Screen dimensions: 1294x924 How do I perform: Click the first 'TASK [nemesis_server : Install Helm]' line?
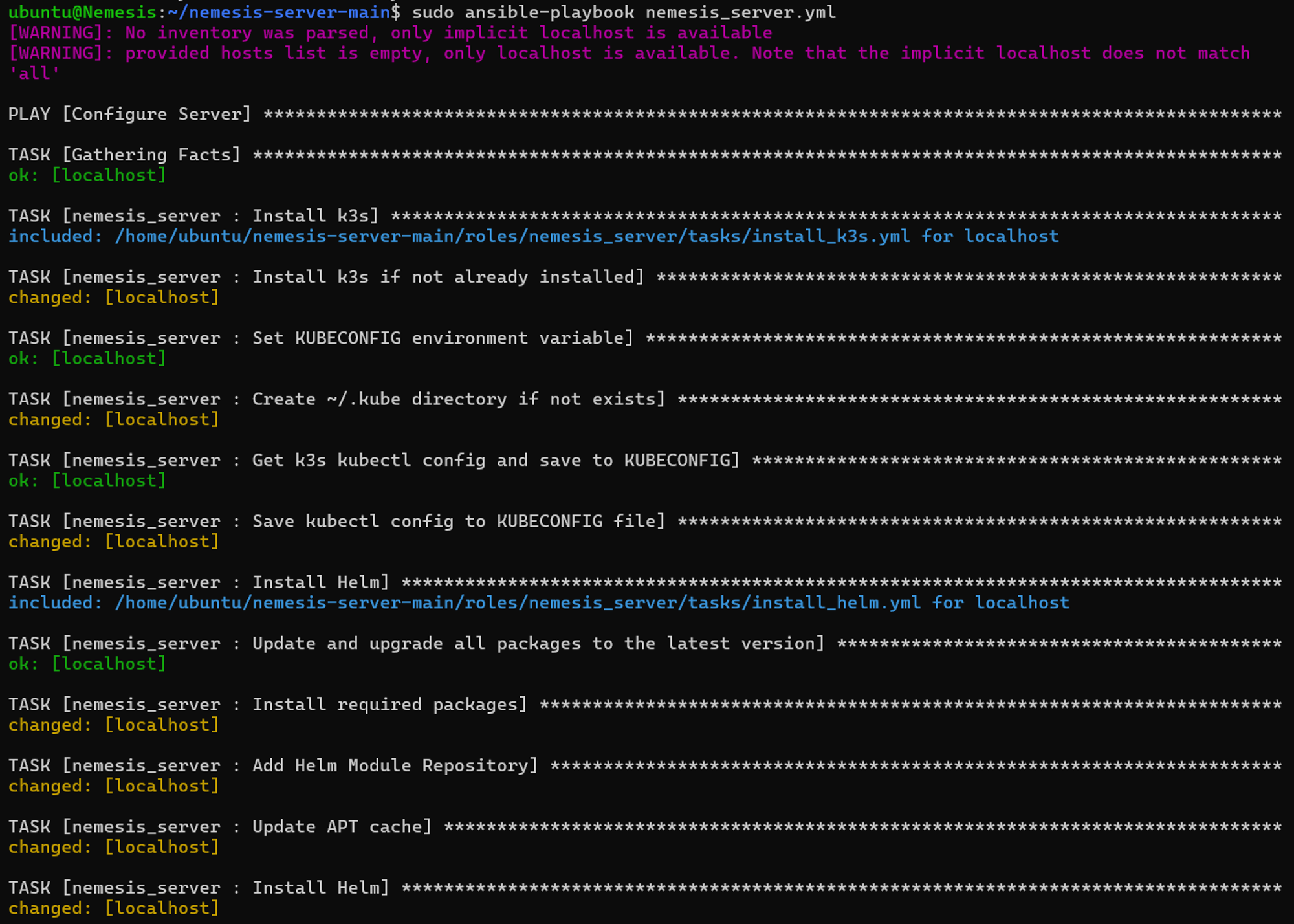[645, 582]
